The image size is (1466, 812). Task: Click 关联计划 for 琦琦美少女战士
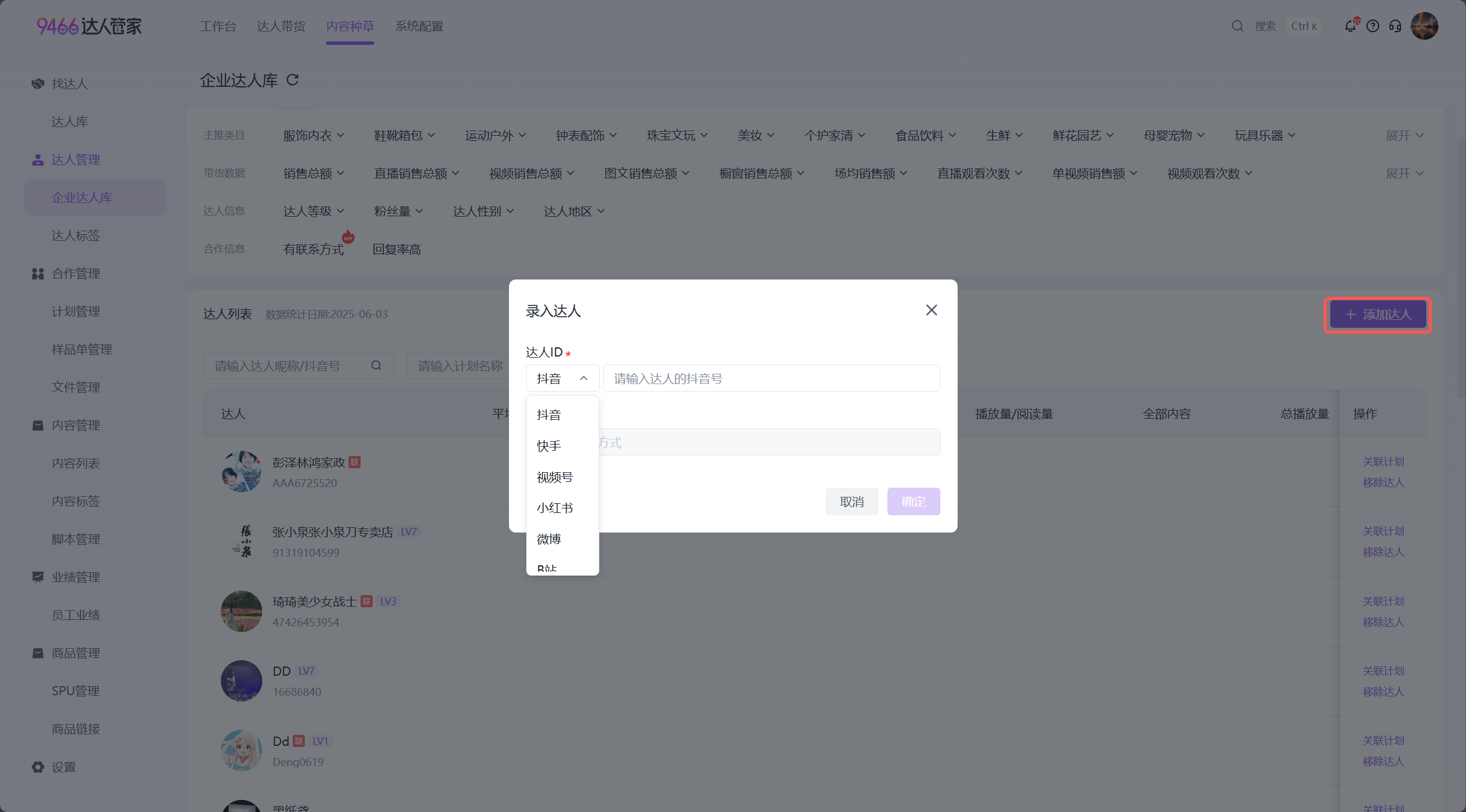1383,601
